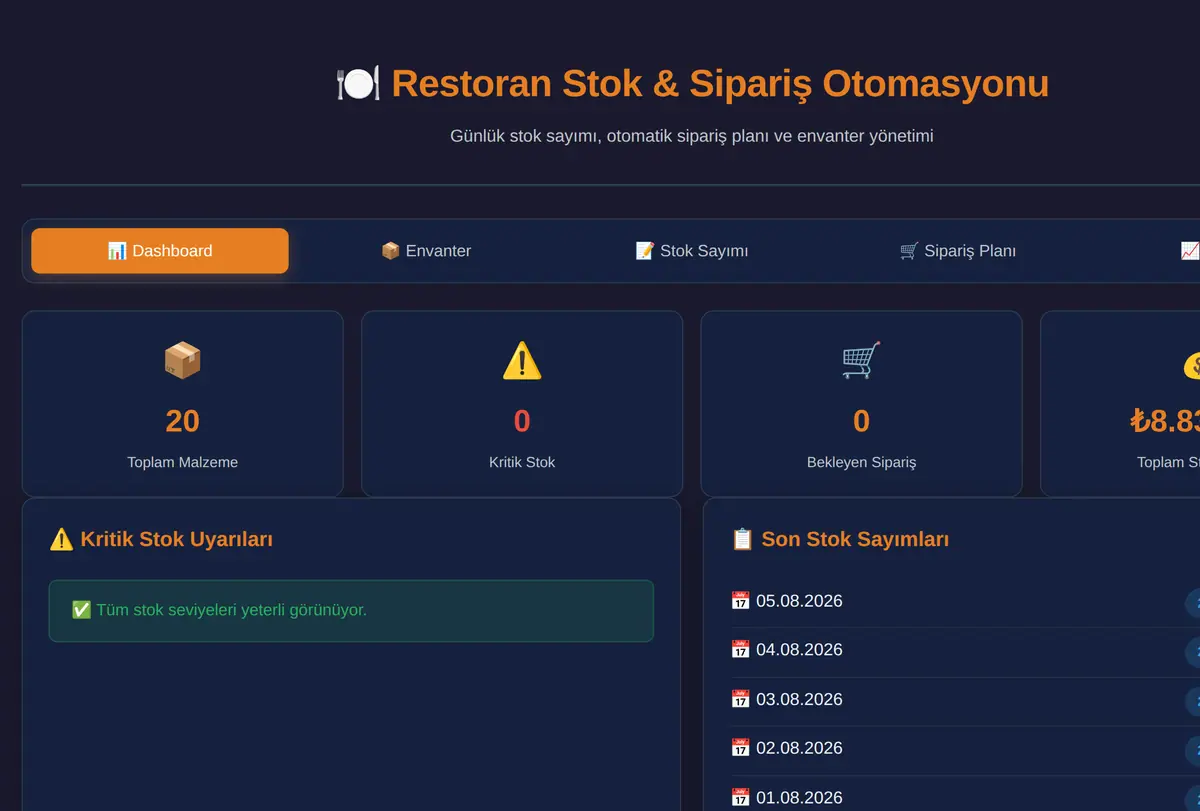Open the Dashboard tab
Viewport: 1200px width, 811px height.
160,251
